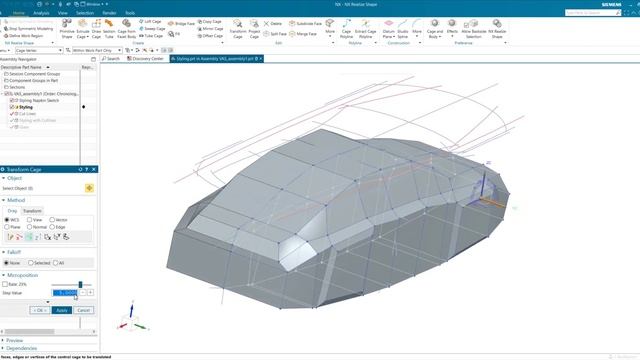Select the Extrude Cage tool
The image size is (640, 360).
pyautogui.click(x=82, y=29)
